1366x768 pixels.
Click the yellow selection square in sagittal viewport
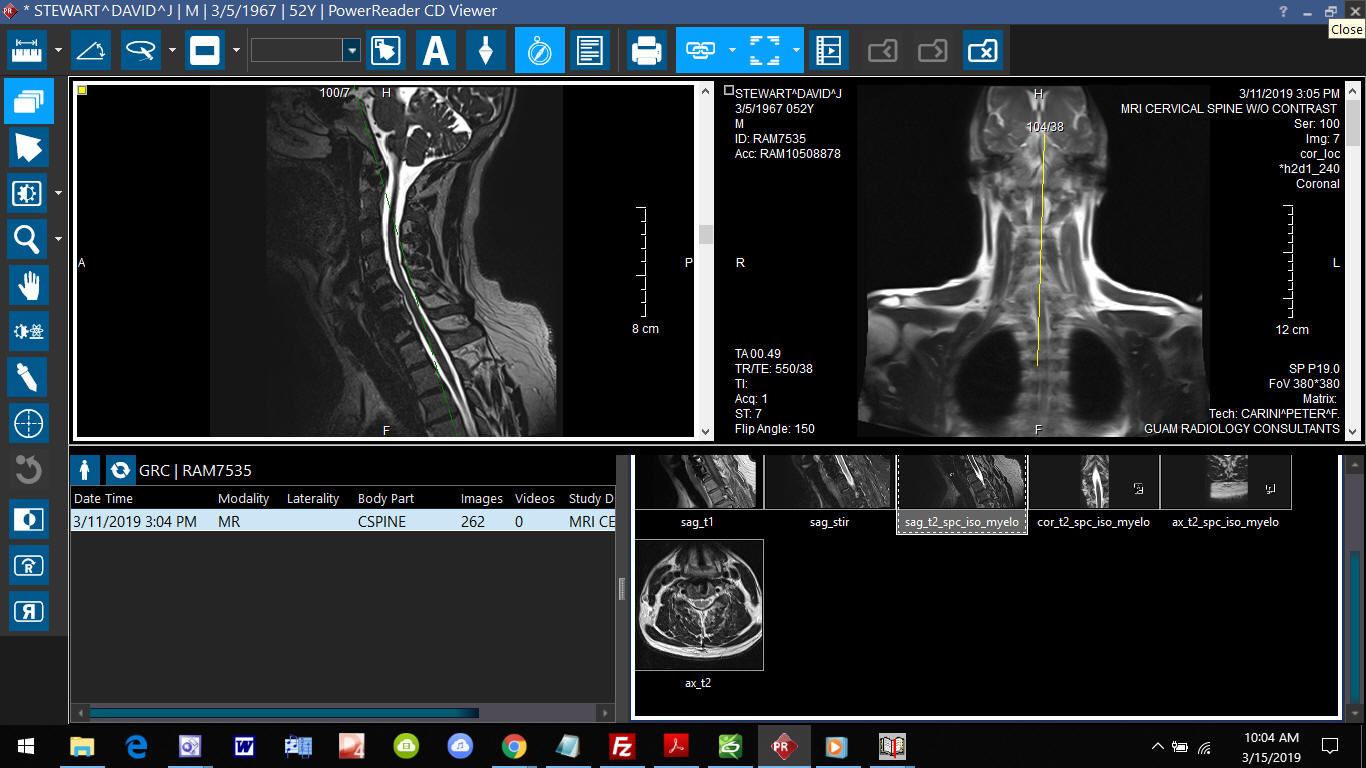click(82, 90)
